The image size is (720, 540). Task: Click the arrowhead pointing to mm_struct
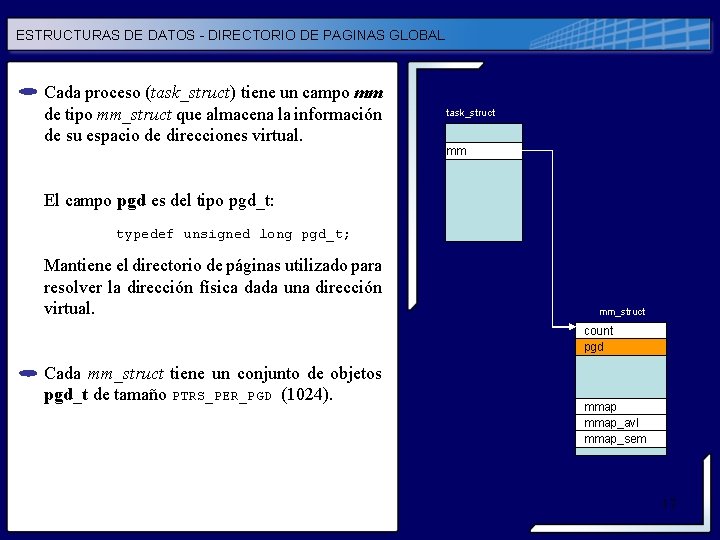572,326
